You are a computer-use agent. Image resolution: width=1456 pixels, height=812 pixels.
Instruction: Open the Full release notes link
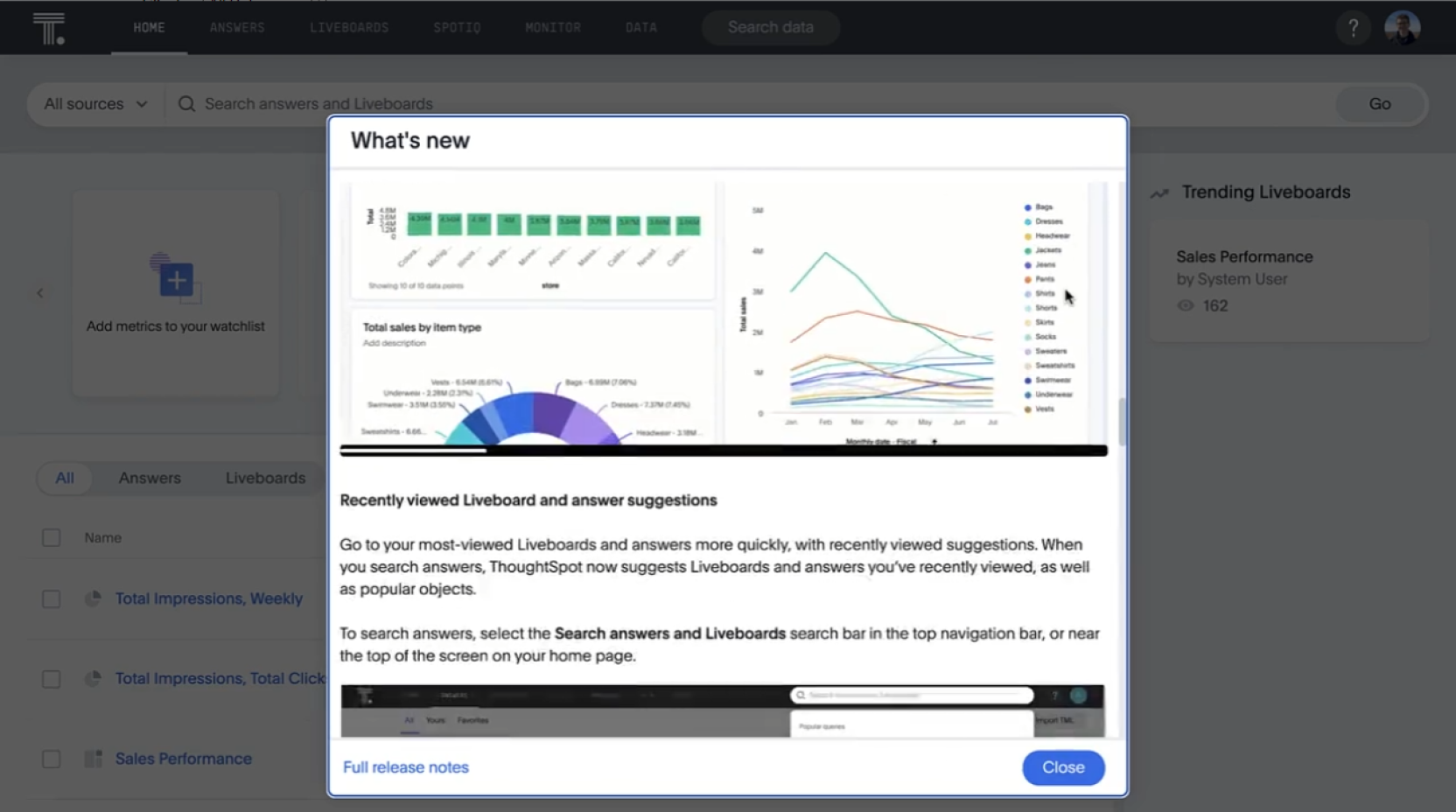406,767
